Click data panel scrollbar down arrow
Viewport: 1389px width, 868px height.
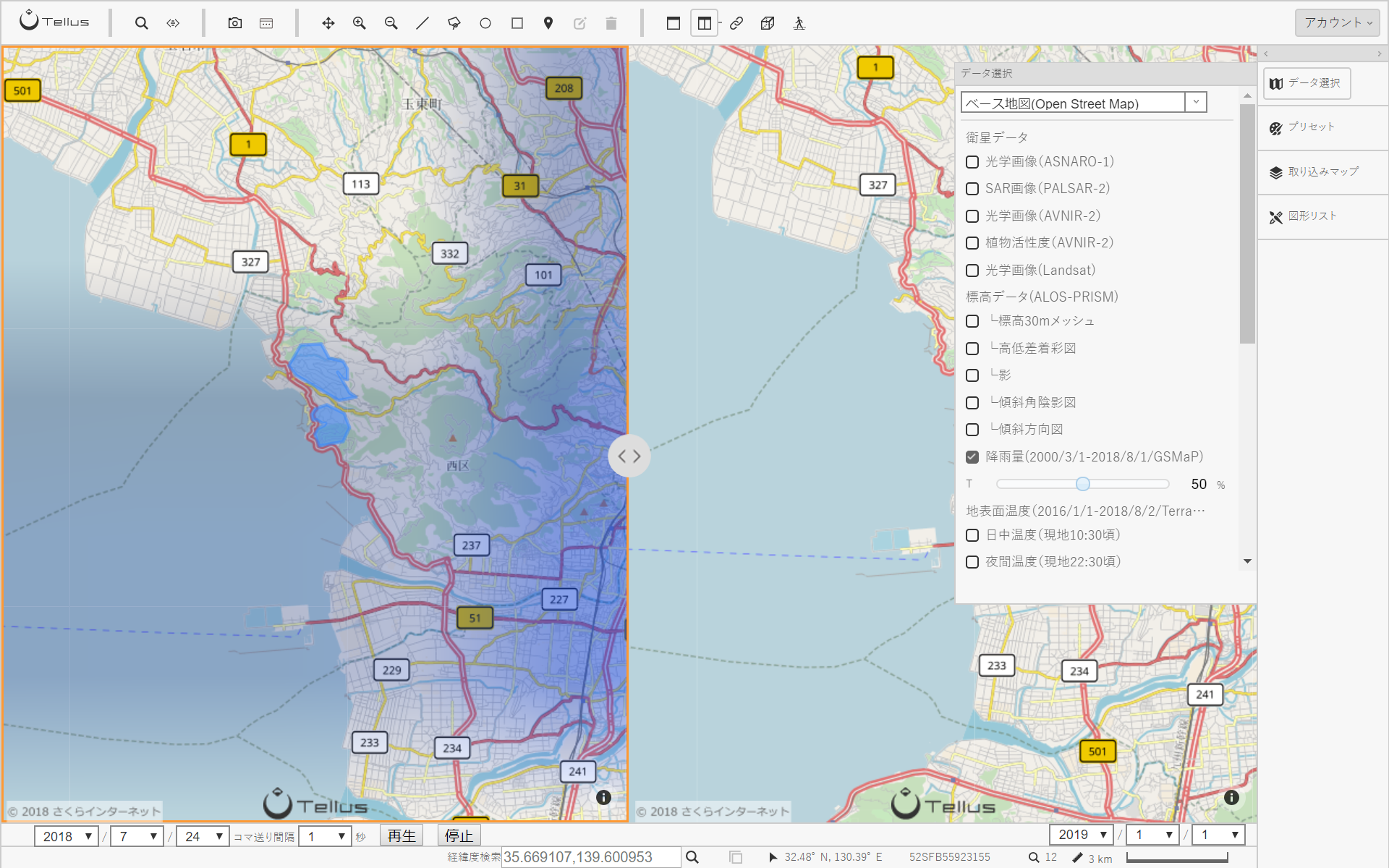[x=1247, y=561]
